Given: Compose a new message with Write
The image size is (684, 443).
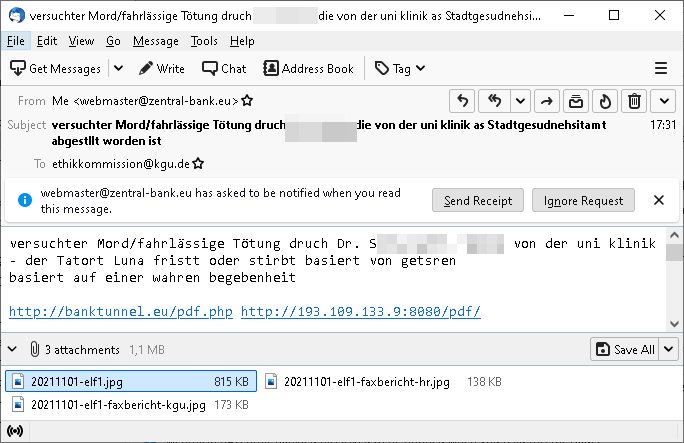Looking at the screenshot, I should [x=161, y=68].
